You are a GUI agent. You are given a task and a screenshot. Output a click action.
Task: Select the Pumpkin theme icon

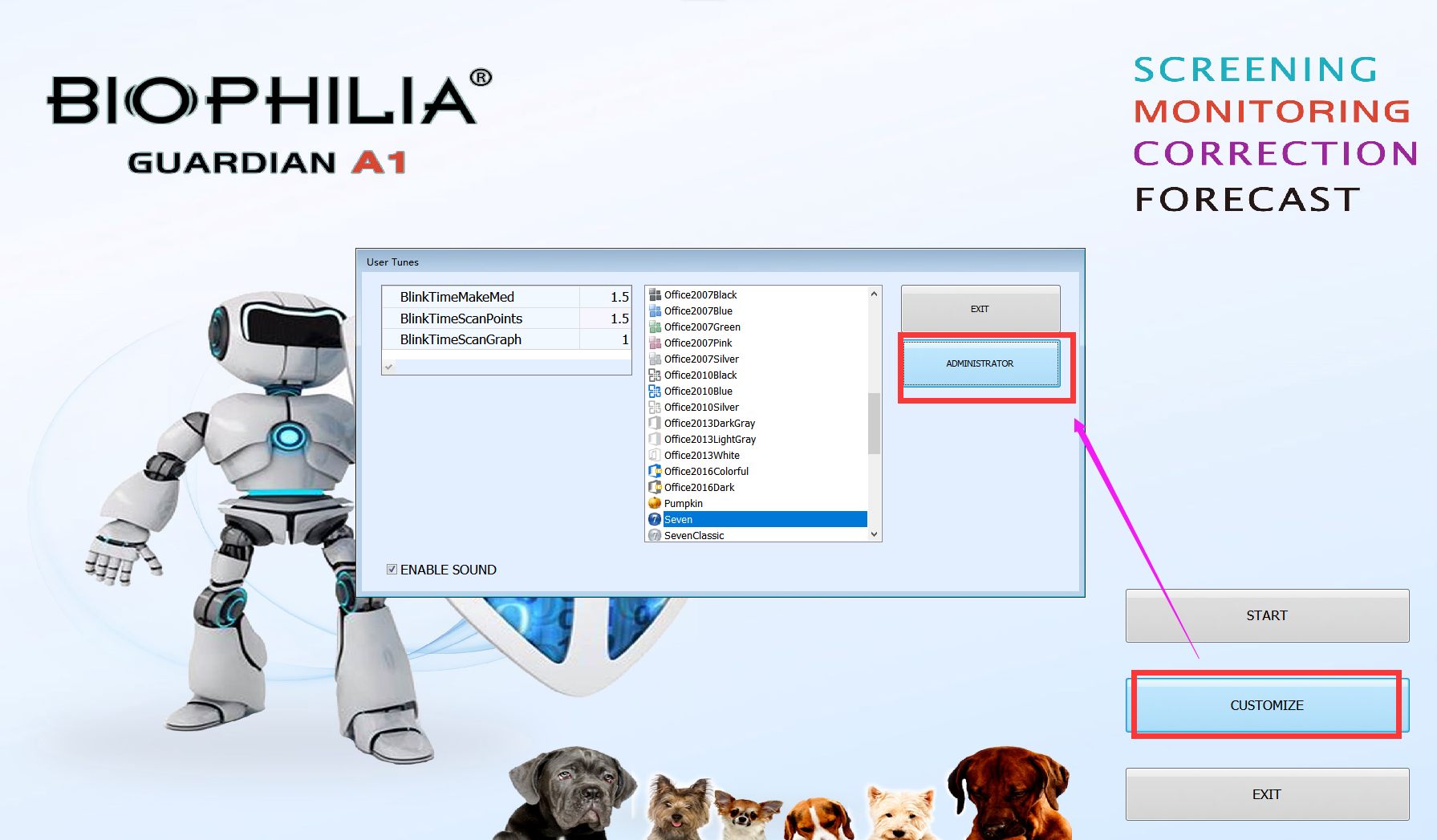[655, 503]
